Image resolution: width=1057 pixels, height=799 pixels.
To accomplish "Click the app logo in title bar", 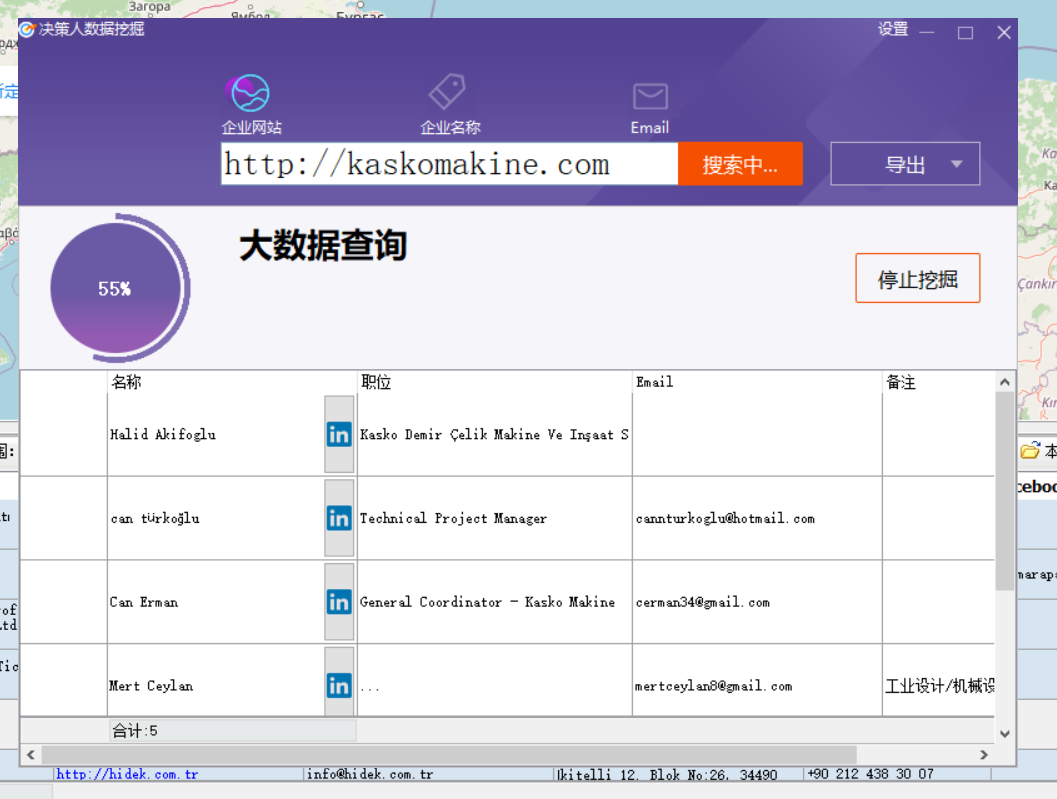I will pos(27,29).
